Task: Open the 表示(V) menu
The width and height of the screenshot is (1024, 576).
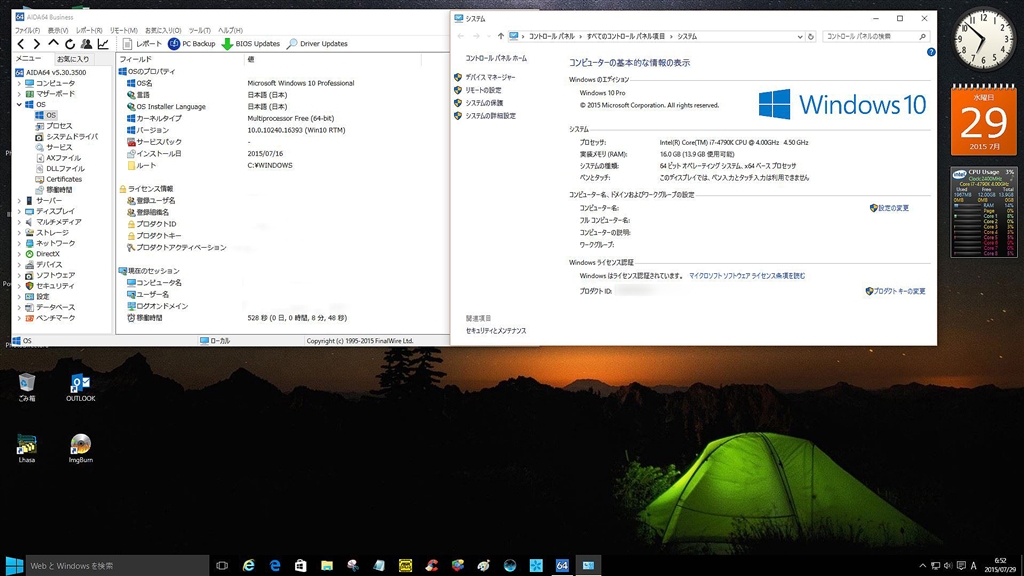Action: (x=57, y=30)
